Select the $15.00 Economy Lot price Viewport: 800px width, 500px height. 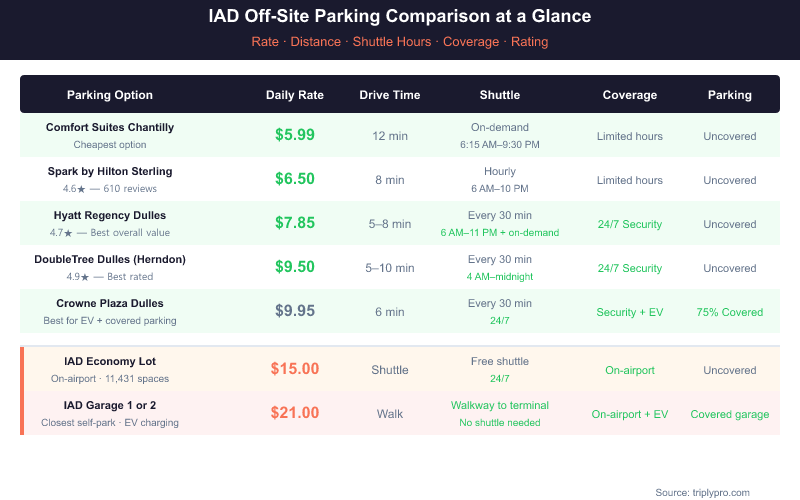tap(295, 369)
